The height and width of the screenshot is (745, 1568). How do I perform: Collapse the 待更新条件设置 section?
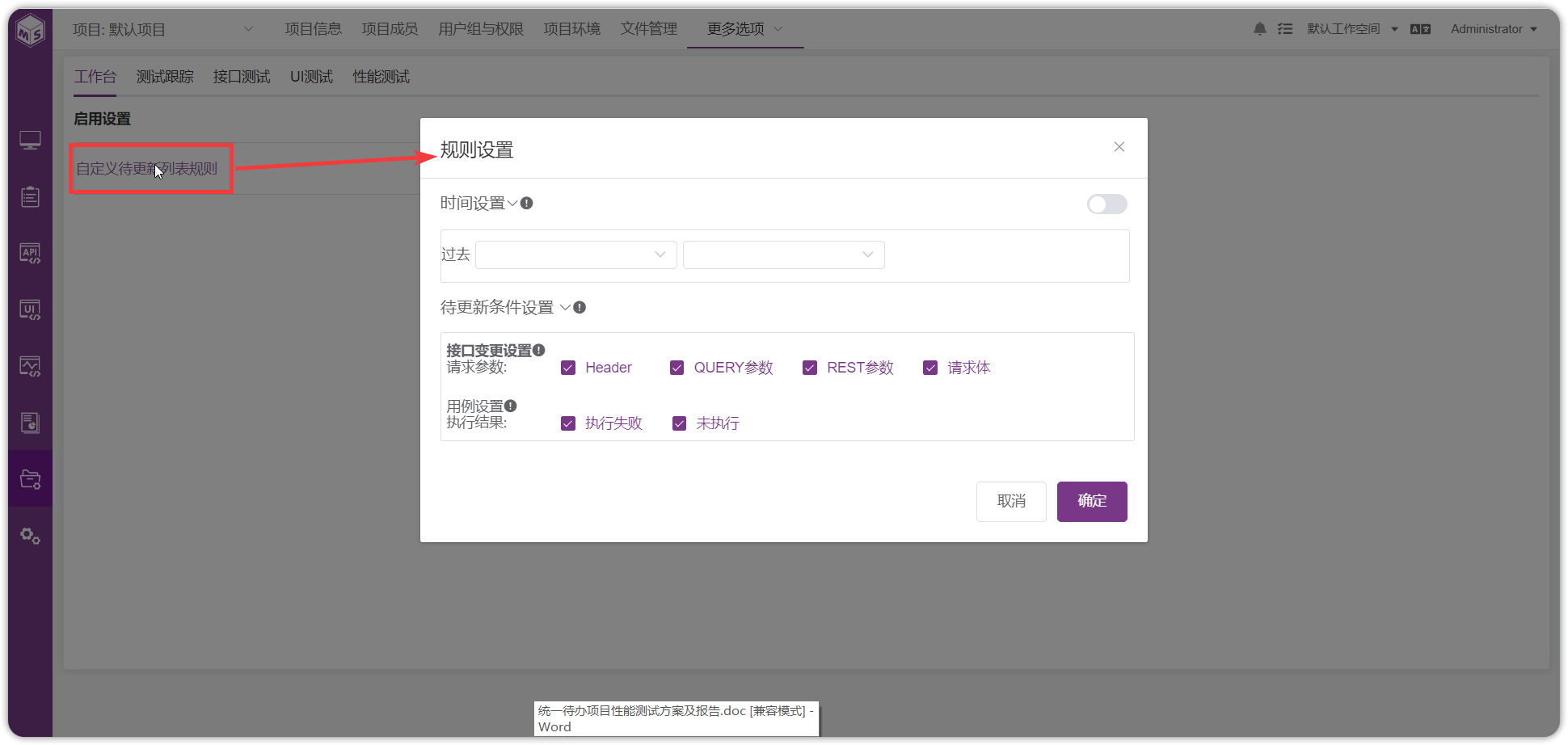(x=565, y=308)
